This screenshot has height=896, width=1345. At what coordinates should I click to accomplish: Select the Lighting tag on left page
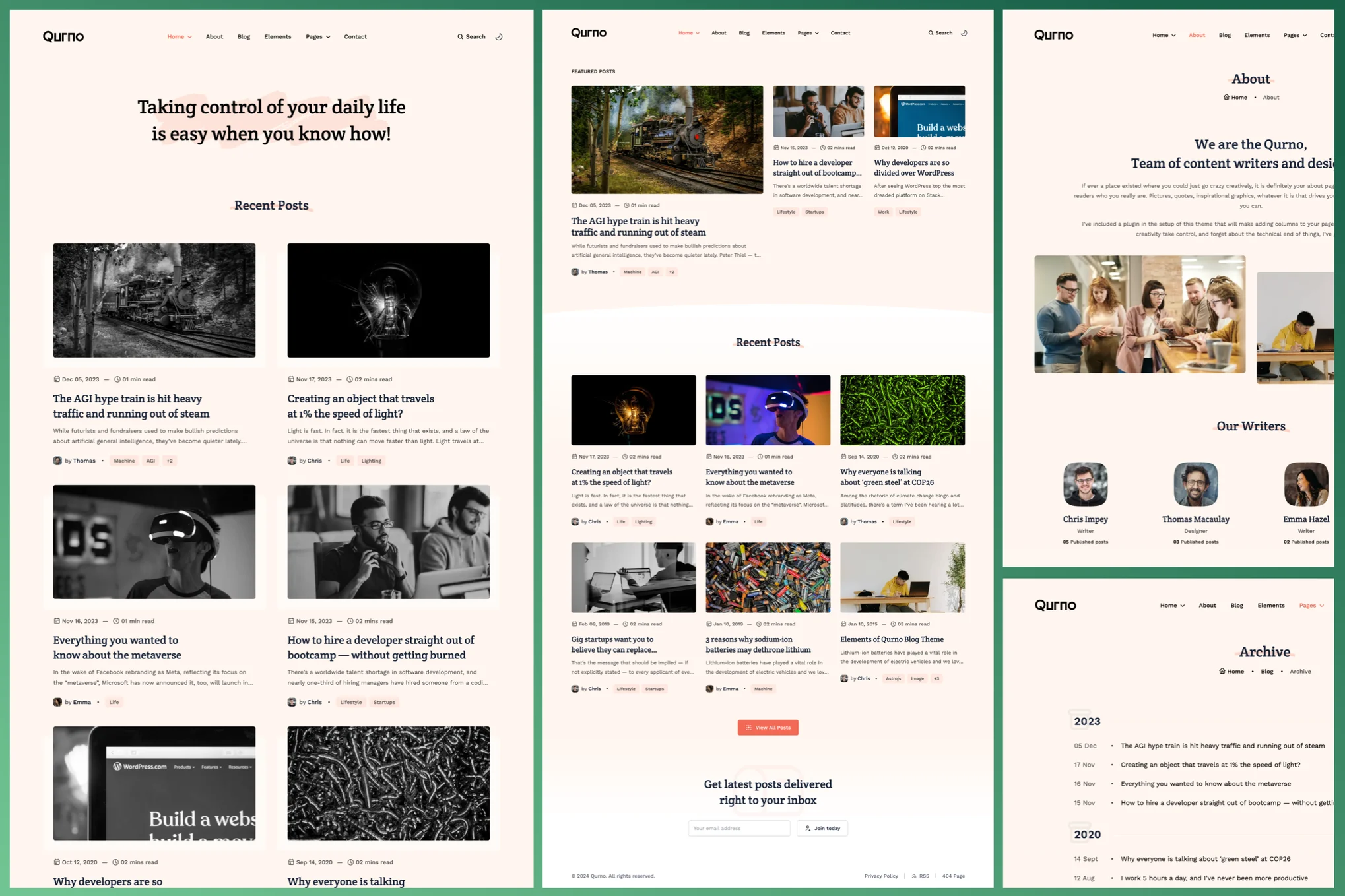click(371, 461)
